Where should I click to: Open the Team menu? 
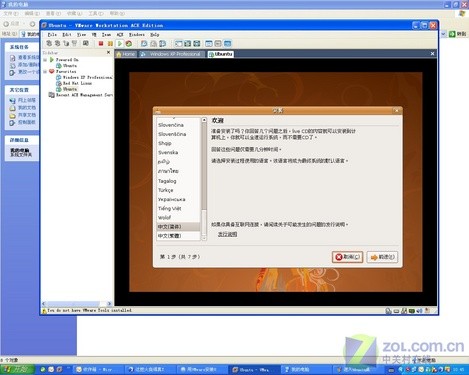coord(106,34)
